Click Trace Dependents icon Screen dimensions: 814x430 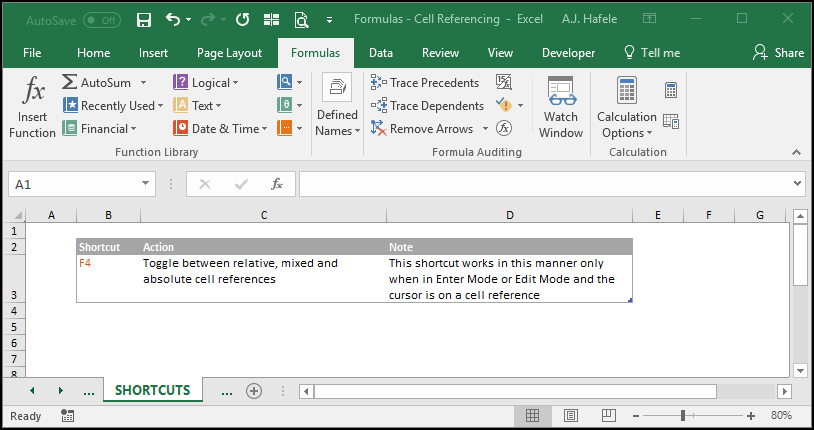coord(378,105)
